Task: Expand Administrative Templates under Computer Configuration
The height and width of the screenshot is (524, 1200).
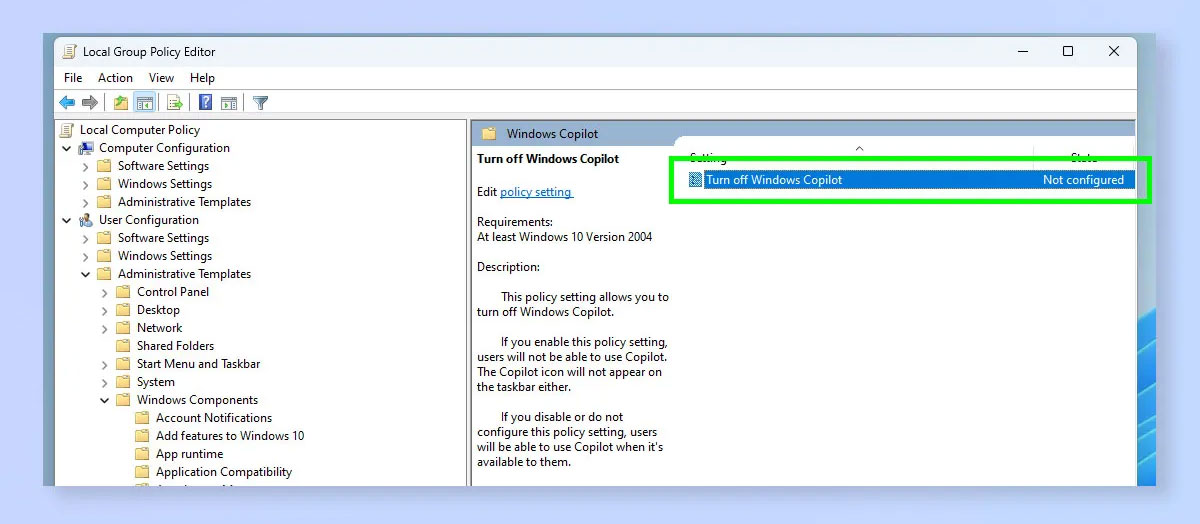Action: coord(86,202)
